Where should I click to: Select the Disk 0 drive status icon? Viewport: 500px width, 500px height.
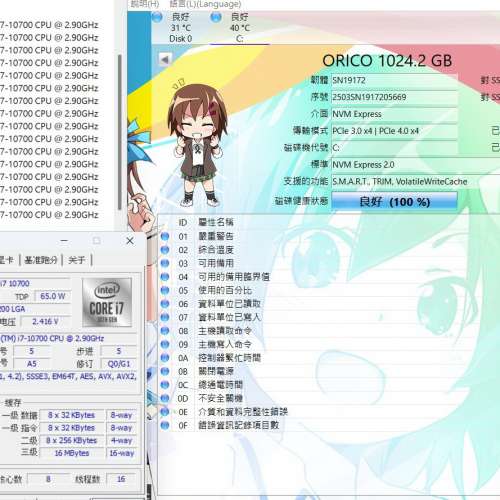click(x=157, y=17)
